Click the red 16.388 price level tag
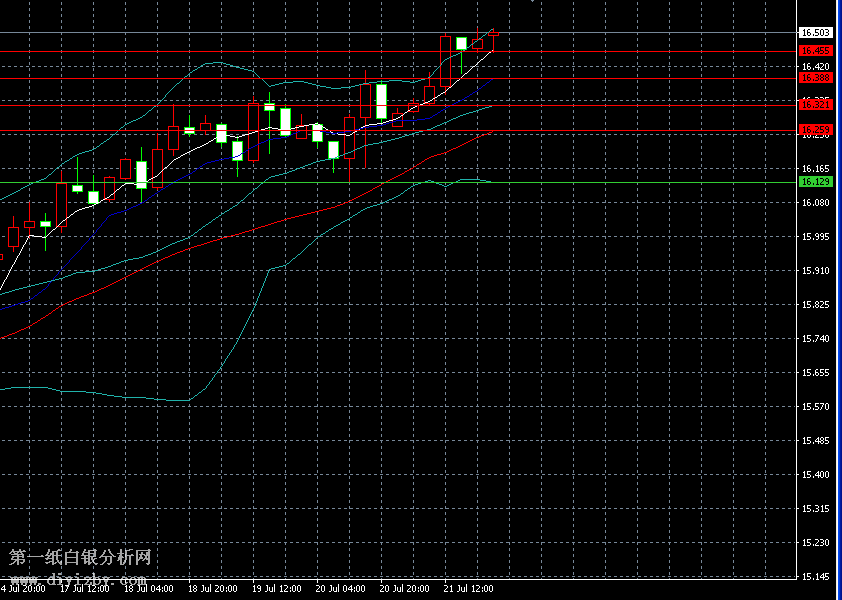Screen dimensions: 842x600 [816, 77]
